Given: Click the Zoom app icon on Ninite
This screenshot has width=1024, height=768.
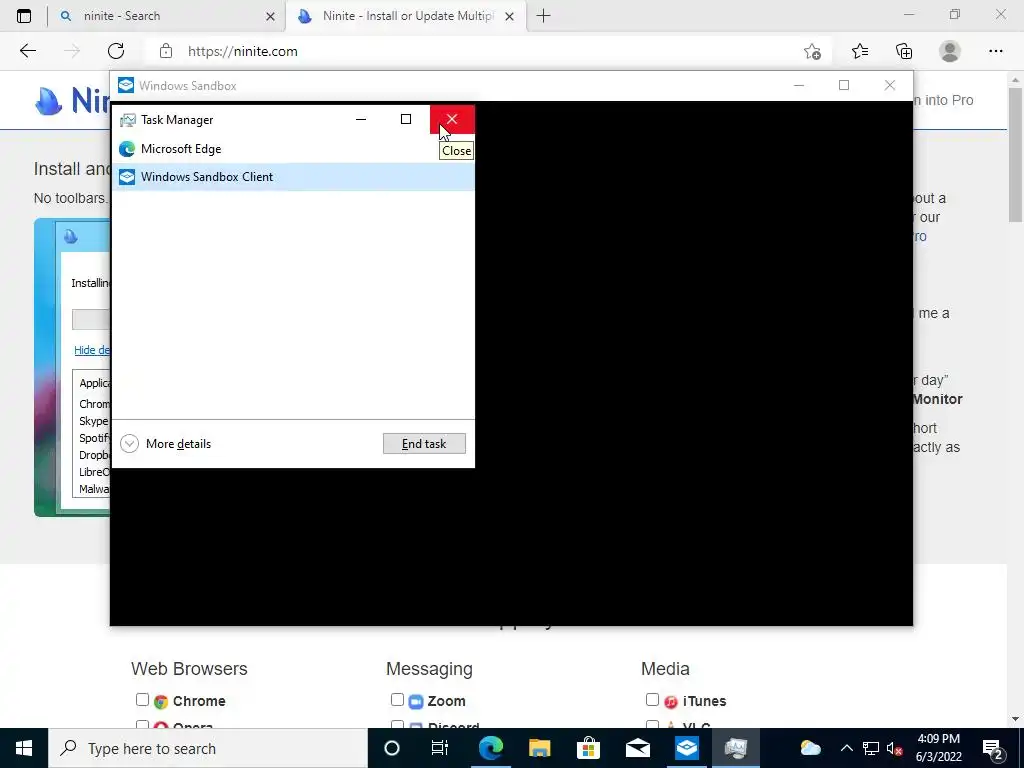Looking at the screenshot, I should tap(416, 702).
